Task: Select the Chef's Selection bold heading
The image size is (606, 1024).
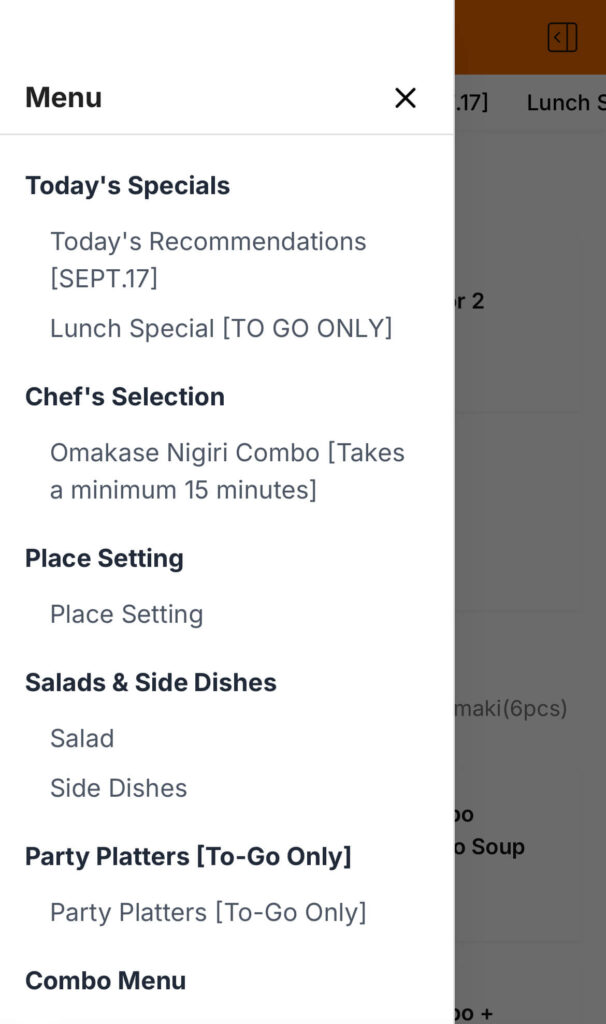Action: 125,397
